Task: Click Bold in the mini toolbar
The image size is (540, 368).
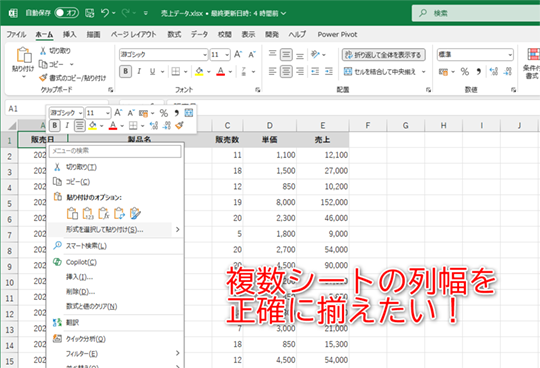Action: pyautogui.click(x=55, y=126)
